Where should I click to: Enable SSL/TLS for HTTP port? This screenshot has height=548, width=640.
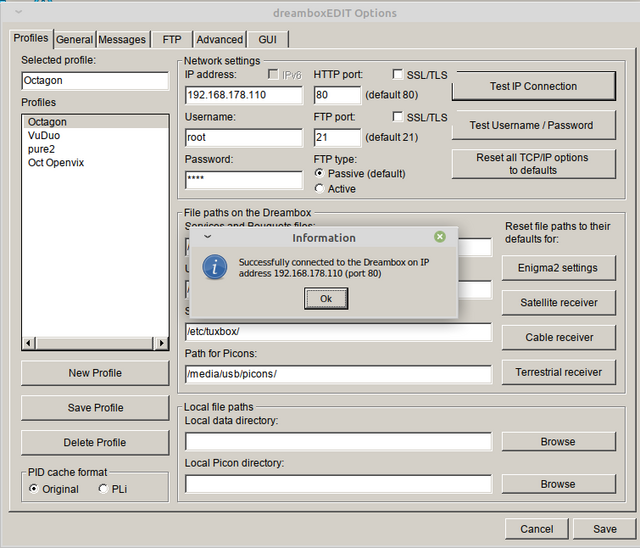pyautogui.click(x=397, y=74)
